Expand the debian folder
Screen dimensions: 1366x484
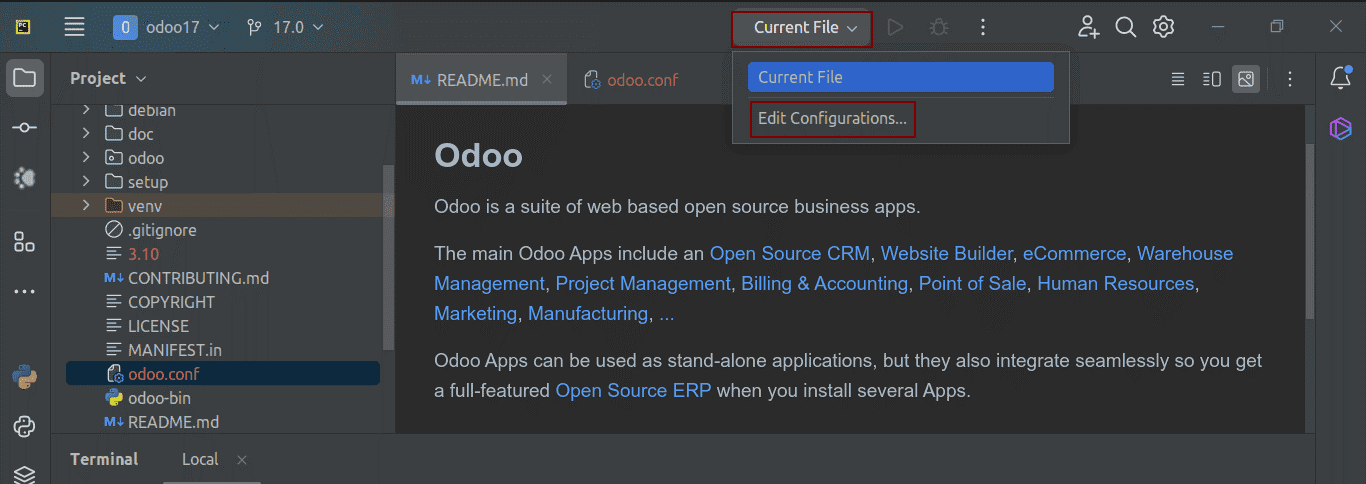(86, 110)
